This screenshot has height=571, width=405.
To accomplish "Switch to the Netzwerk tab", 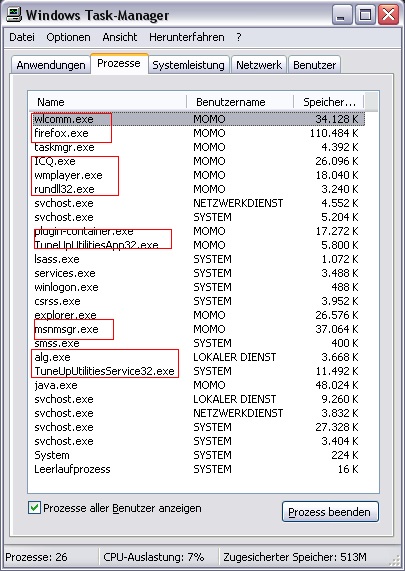I will pos(259,65).
